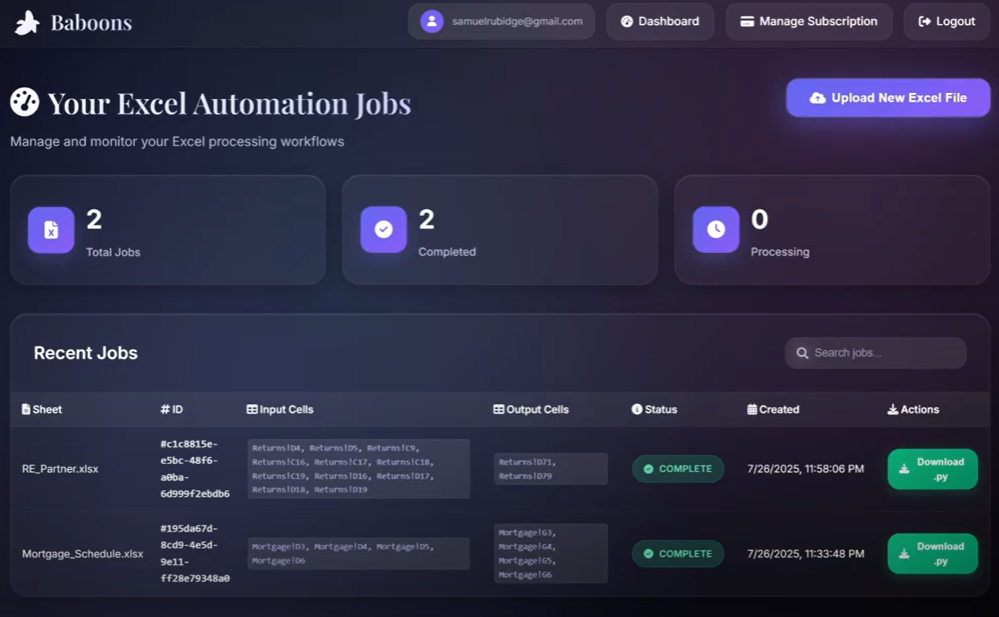Screen dimensions: 999x617
Task: Click the Completed checkmark icon
Action: (x=384, y=229)
